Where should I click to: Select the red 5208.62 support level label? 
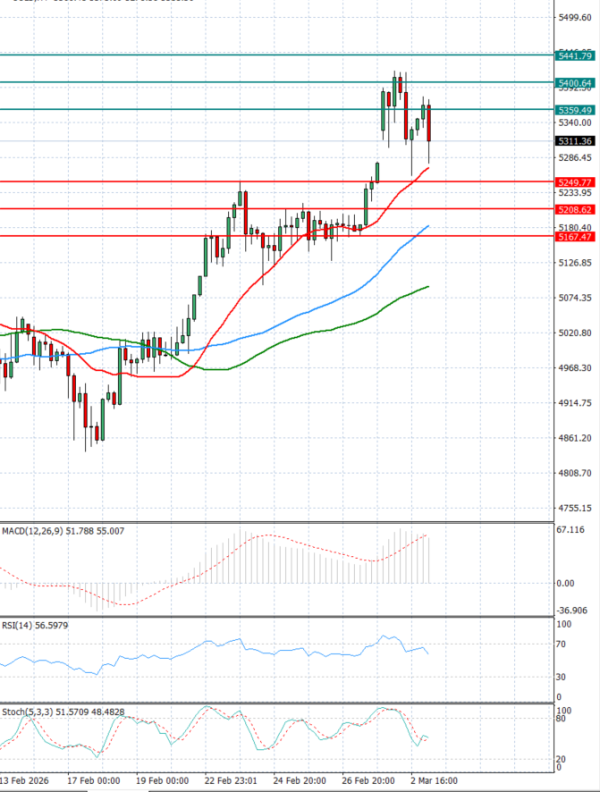[x=574, y=210]
